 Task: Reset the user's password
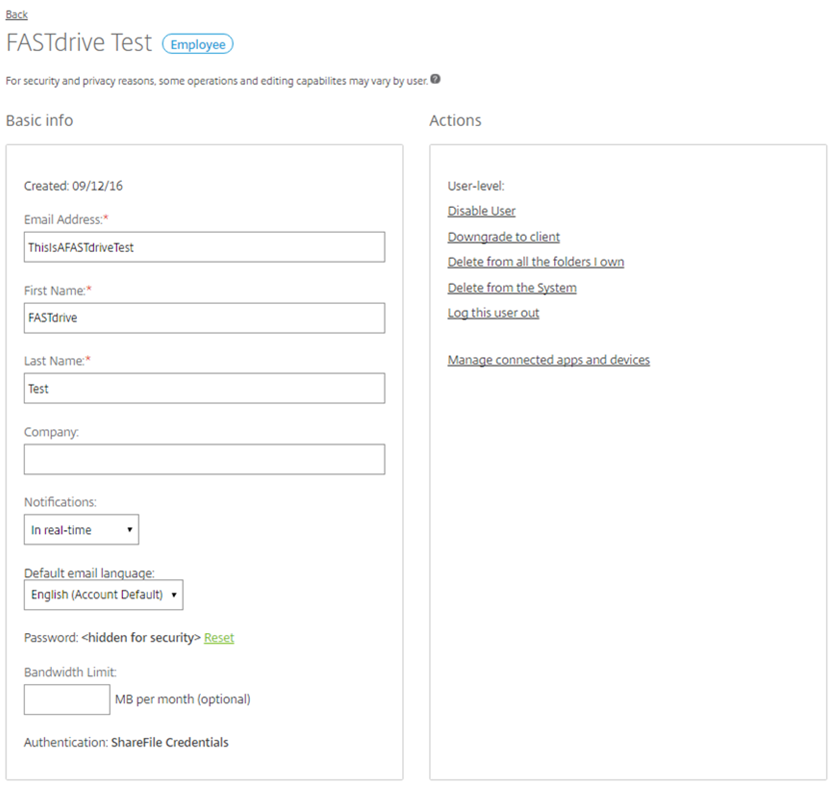pyautogui.click(x=219, y=638)
